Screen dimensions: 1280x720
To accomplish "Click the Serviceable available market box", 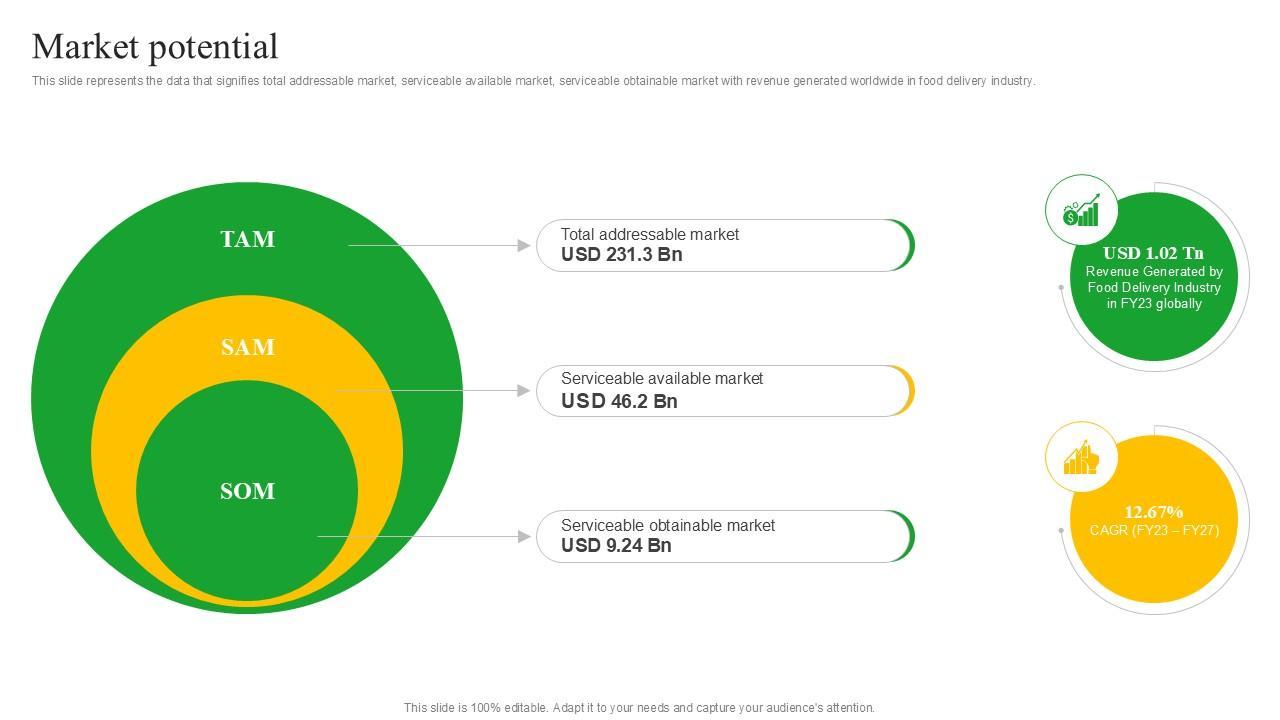I will coord(724,391).
